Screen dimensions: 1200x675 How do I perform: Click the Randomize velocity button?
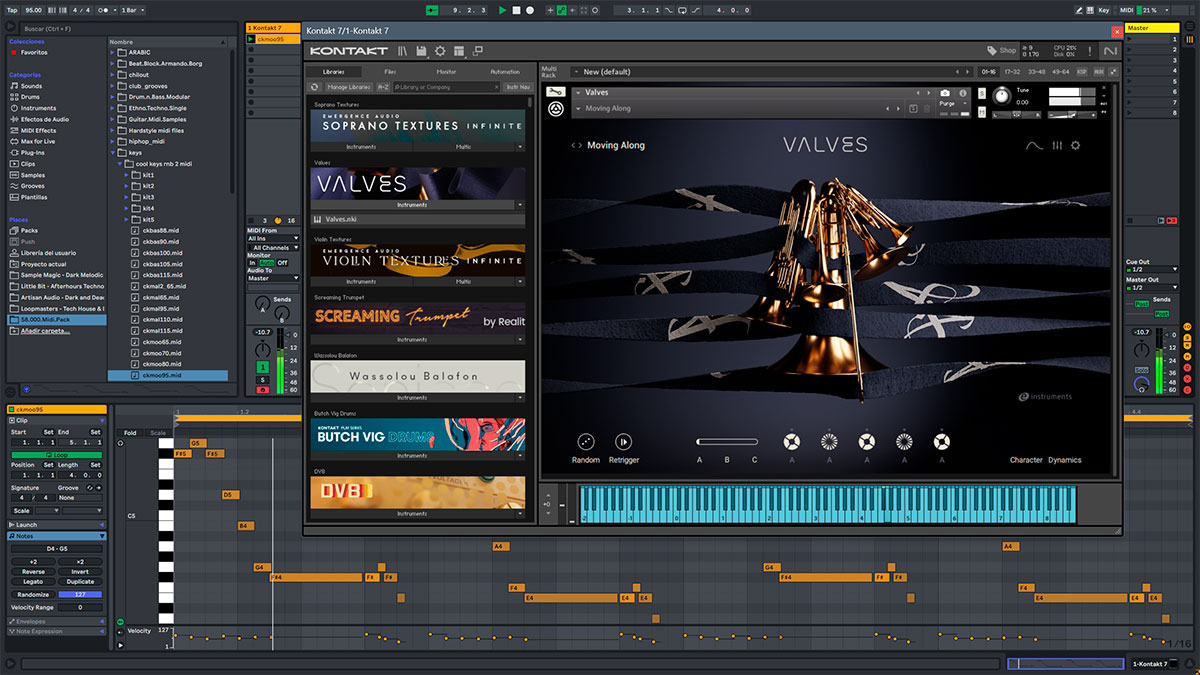[33, 594]
